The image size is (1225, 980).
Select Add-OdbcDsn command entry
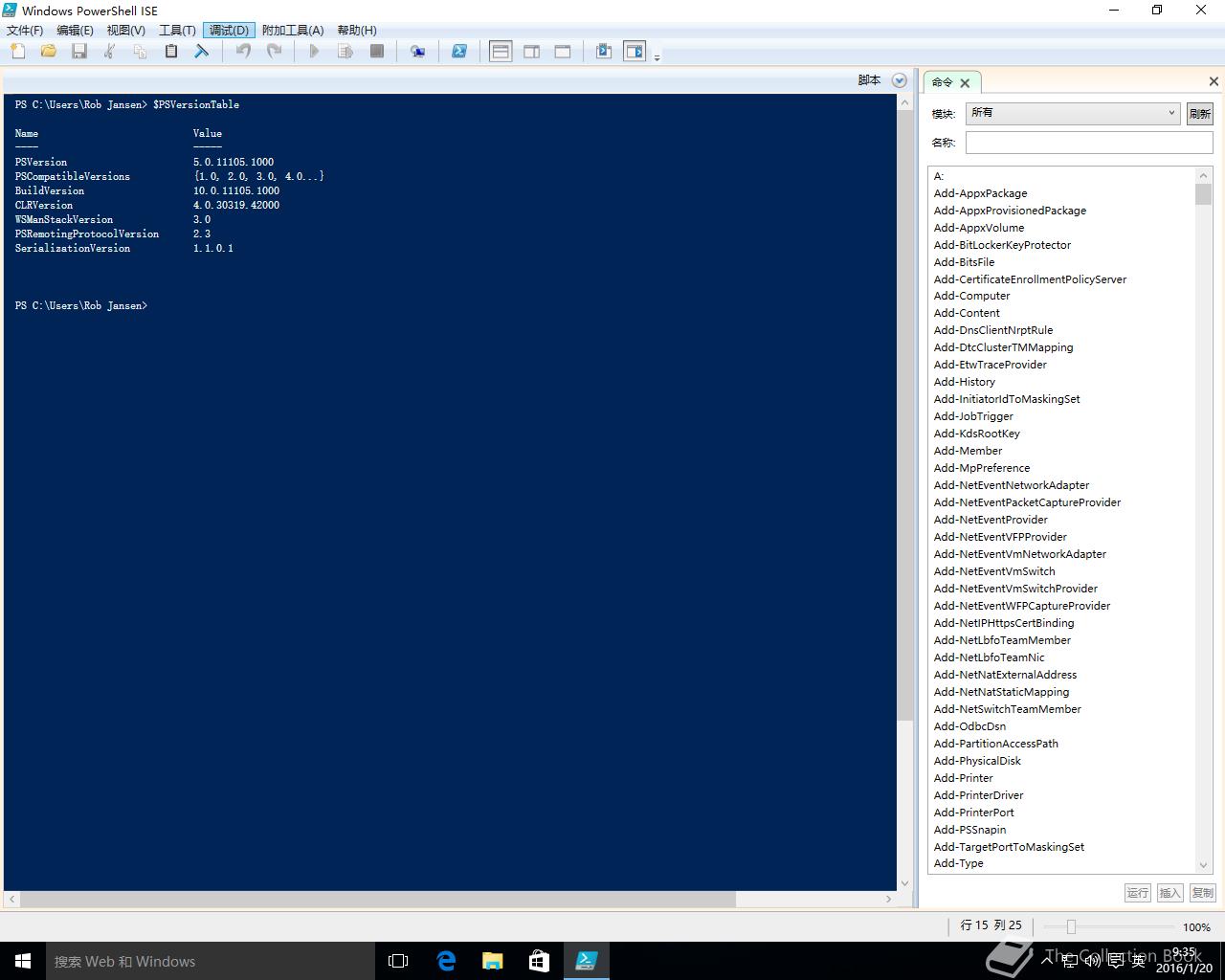(969, 726)
